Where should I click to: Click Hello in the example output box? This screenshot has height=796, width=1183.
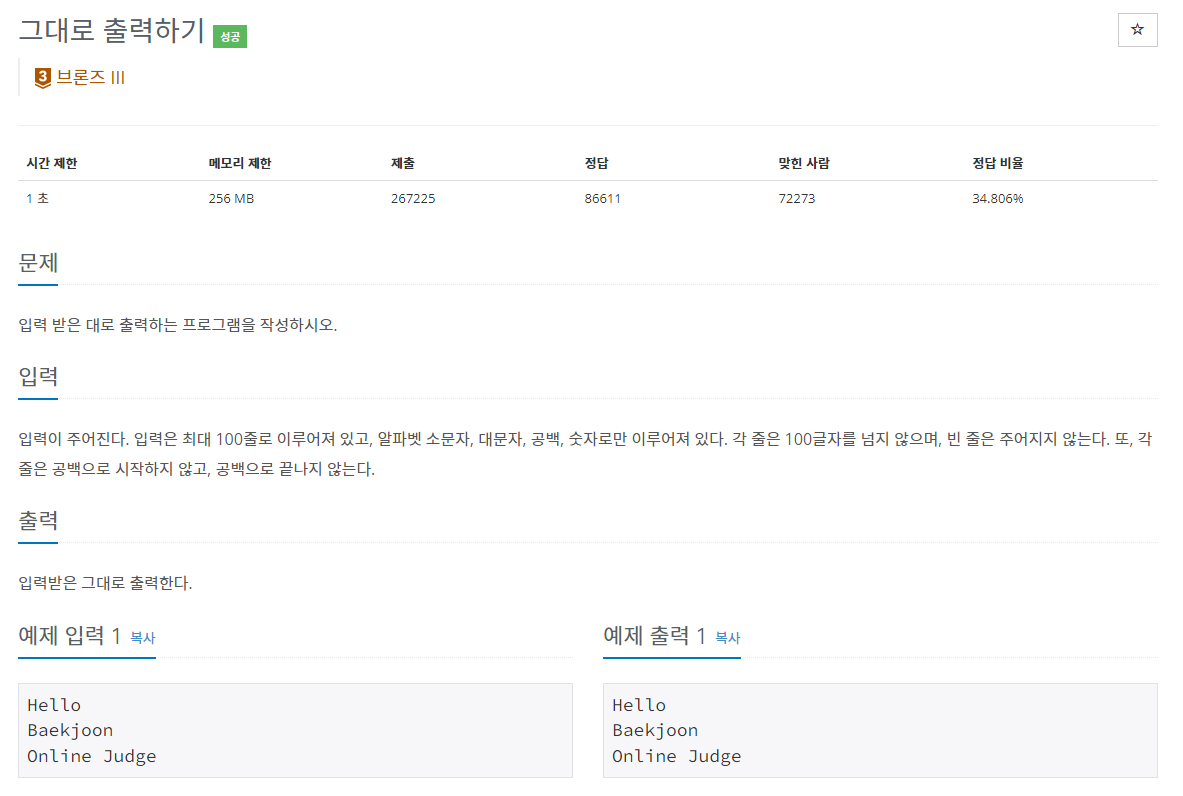pyautogui.click(x=639, y=705)
